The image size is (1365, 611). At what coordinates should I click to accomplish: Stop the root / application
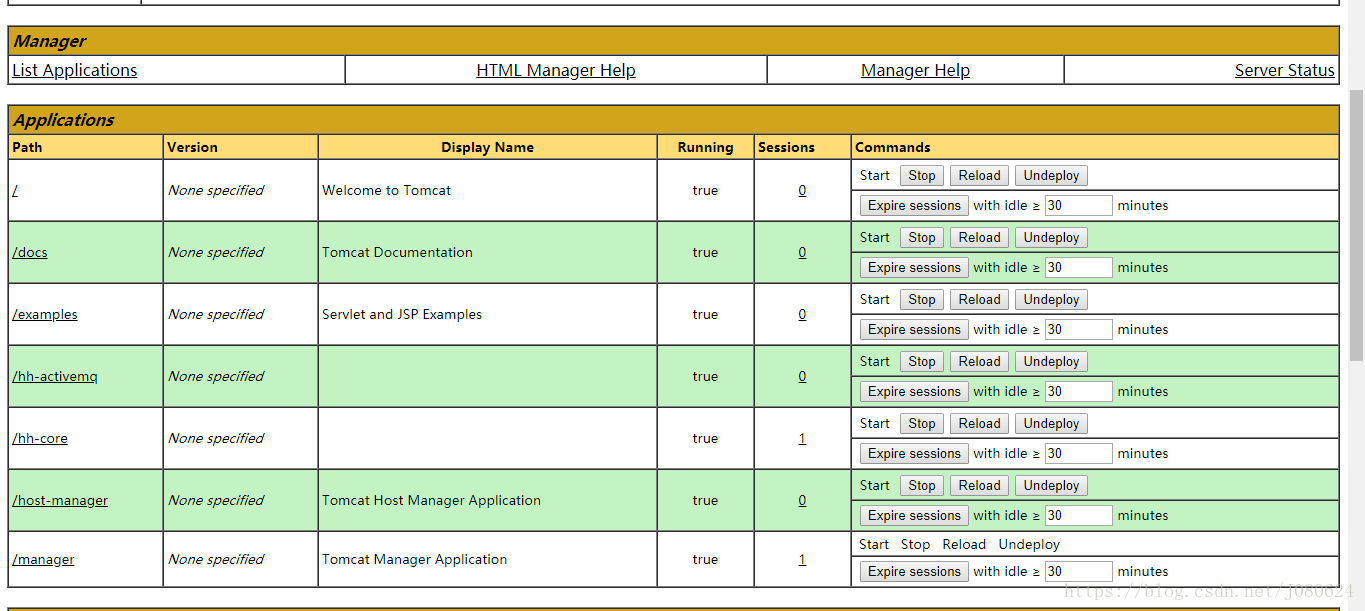[x=922, y=176]
